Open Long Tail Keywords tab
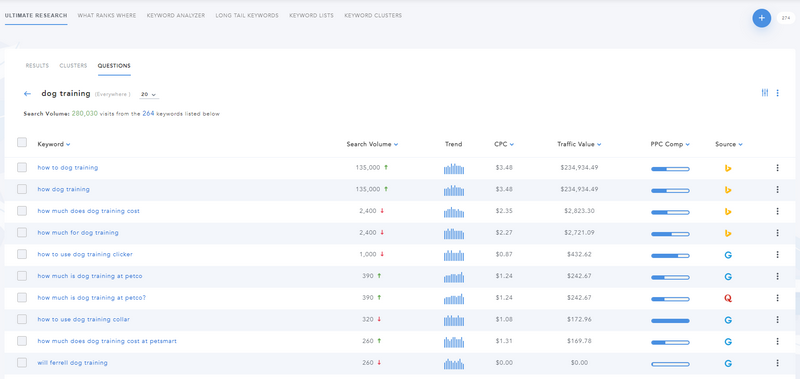This screenshot has width=800, height=379. (x=247, y=16)
